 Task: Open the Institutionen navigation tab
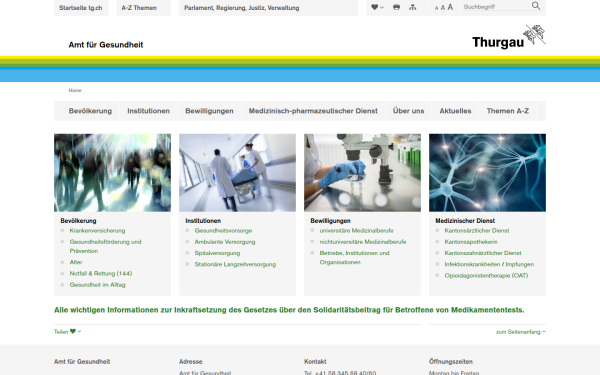(x=148, y=111)
